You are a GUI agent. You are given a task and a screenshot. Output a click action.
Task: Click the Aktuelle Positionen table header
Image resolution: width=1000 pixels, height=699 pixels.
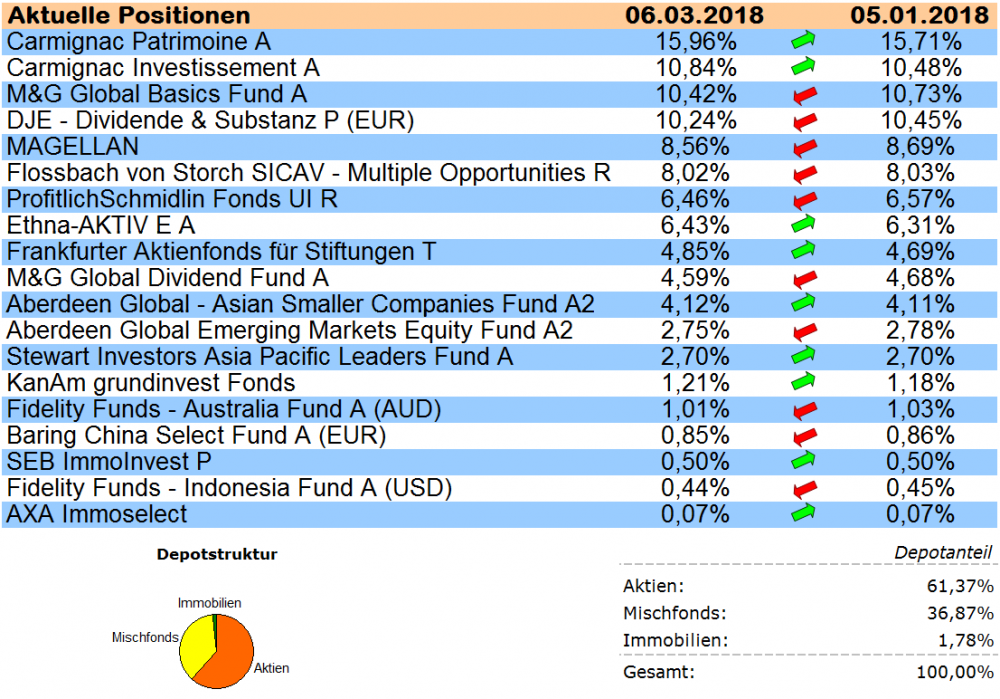[129, 15]
